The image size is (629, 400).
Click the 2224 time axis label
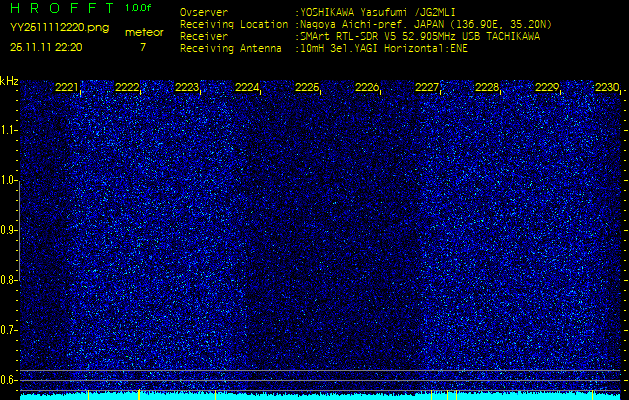tap(247, 87)
